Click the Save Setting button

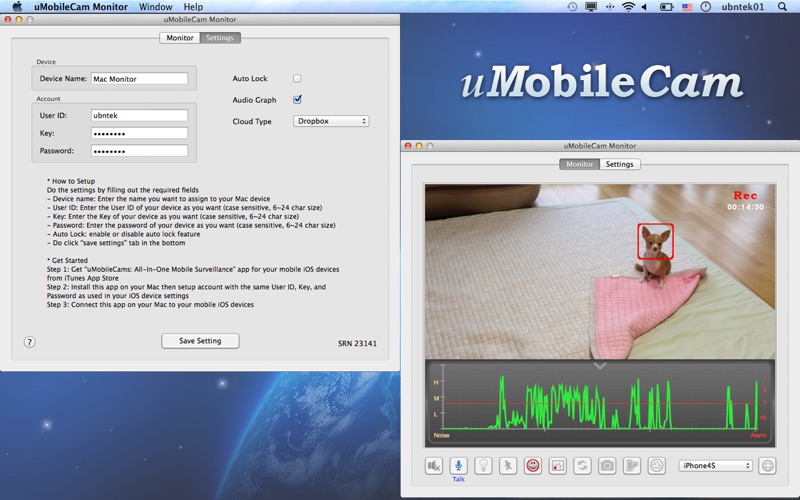pos(200,341)
